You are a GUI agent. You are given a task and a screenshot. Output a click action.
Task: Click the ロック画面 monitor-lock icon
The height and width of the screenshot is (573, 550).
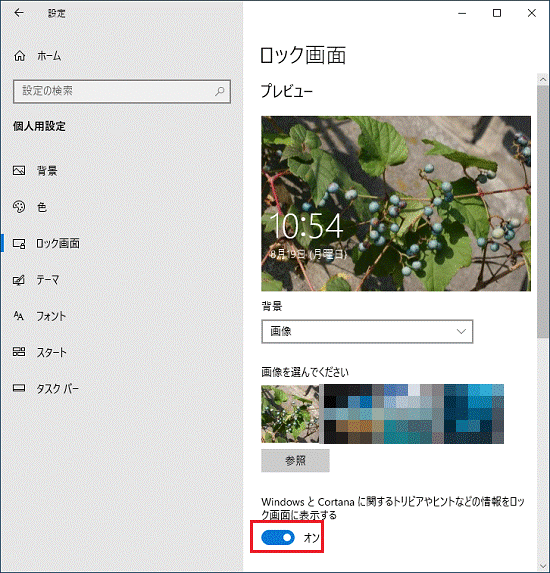[x=19, y=243]
